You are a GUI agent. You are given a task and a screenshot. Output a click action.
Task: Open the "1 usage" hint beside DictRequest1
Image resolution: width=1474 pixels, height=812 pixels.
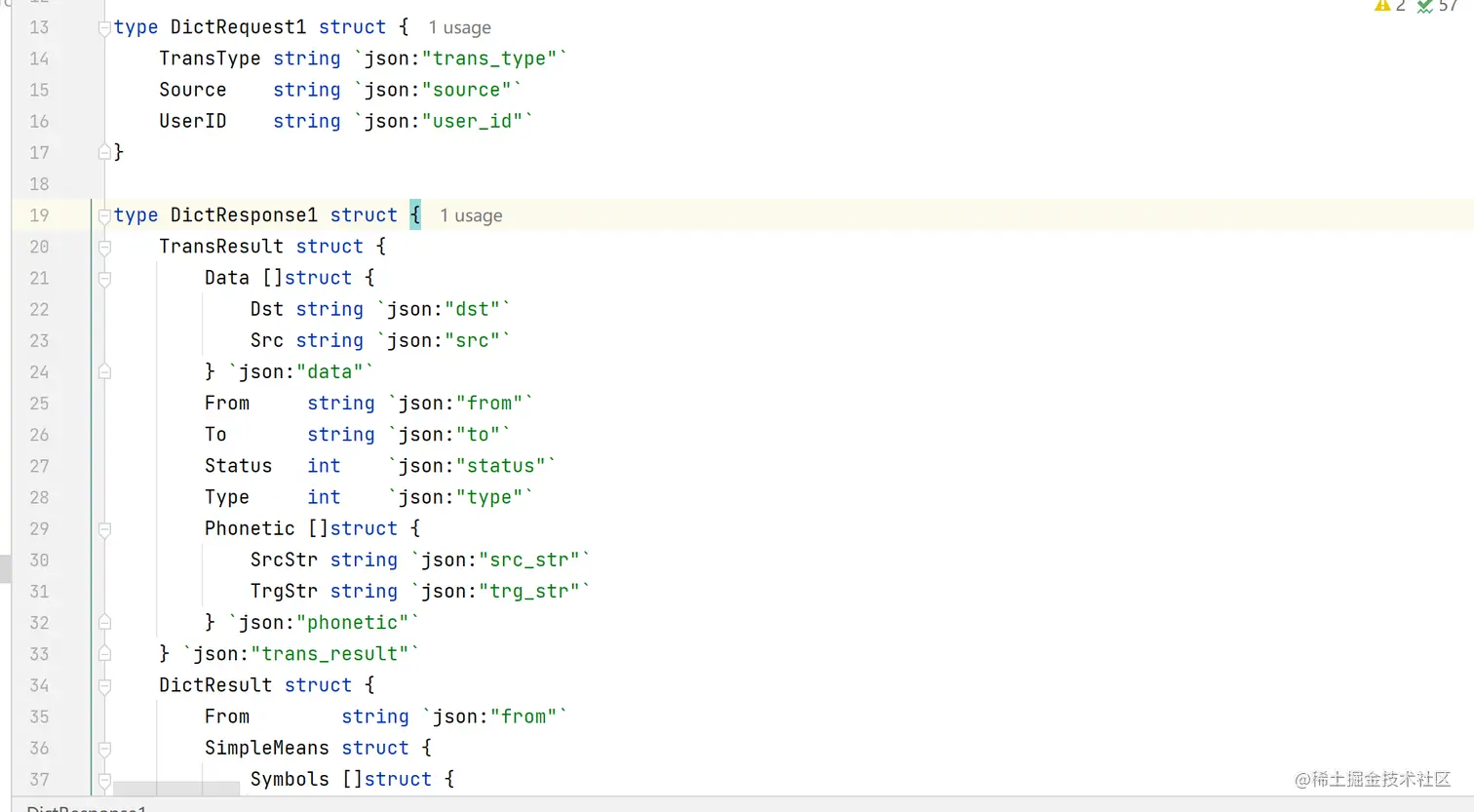[x=459, y=28]
